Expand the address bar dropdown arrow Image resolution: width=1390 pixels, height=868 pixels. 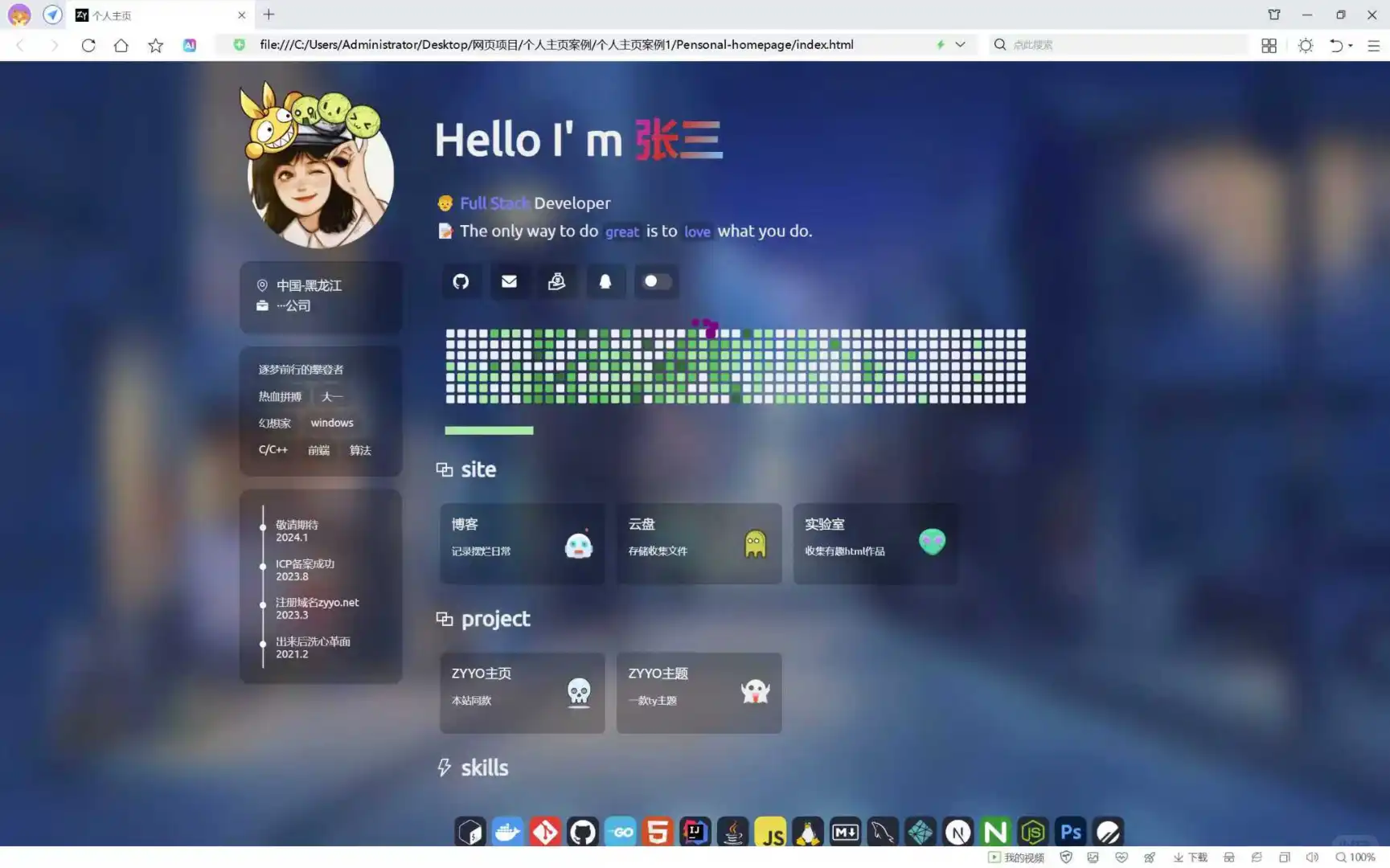pos(960,45)
